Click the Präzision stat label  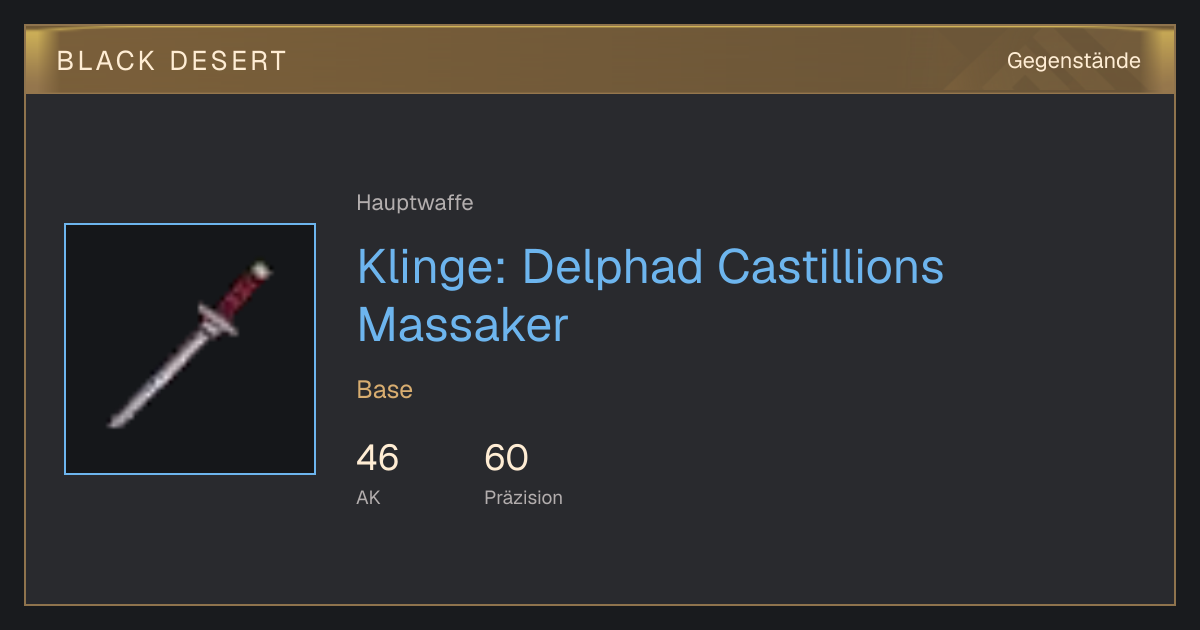click(523, 497)
